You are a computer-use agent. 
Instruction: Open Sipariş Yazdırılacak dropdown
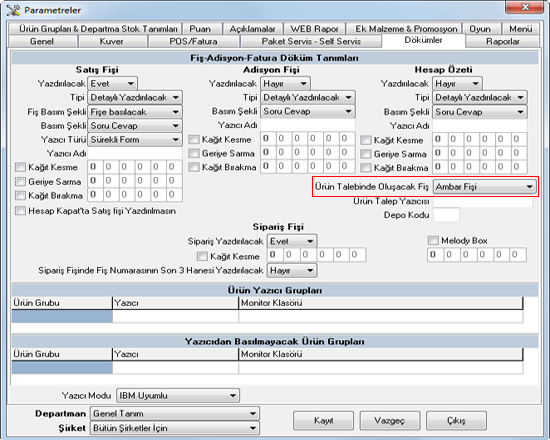tap(291, 241)
